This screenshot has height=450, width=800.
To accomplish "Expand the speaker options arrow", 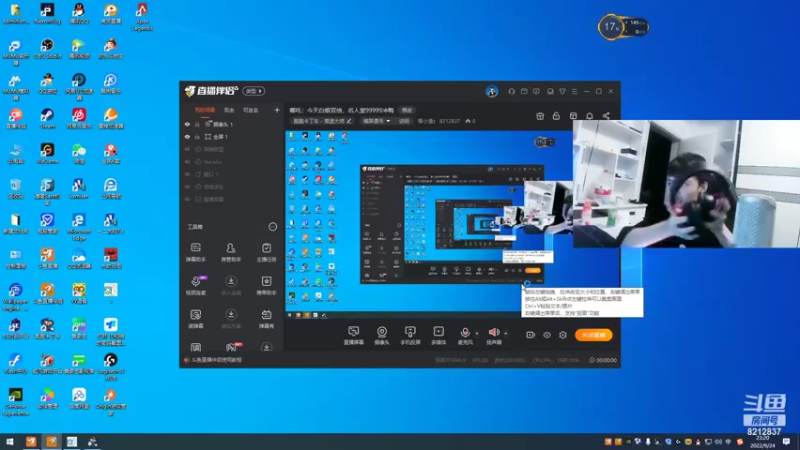I will (x=506, y=334).
